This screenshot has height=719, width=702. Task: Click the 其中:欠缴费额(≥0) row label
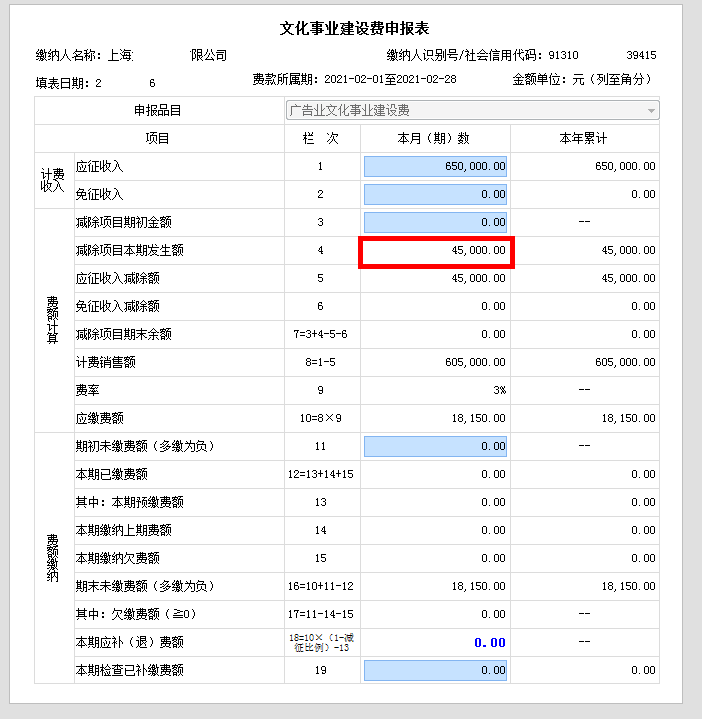click(136, 614)
